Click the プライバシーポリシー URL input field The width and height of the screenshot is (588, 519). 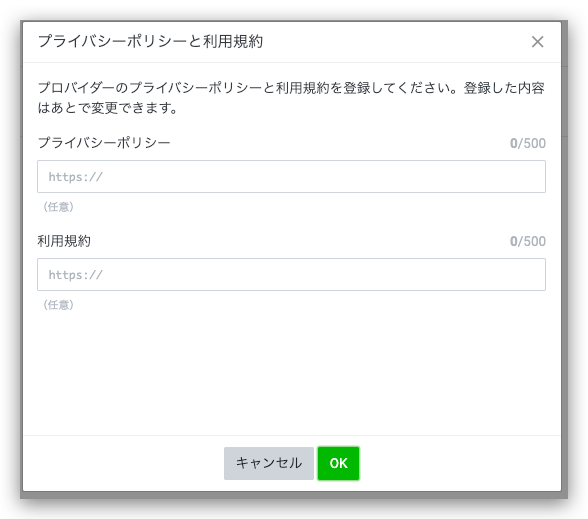tap(291, 177)
